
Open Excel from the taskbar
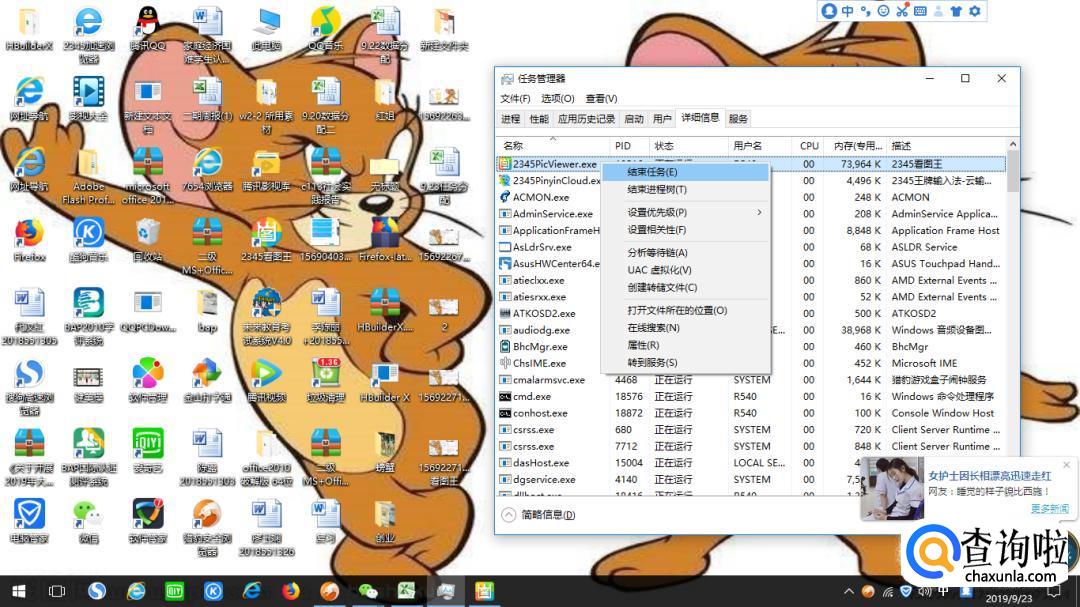(407, 591)
